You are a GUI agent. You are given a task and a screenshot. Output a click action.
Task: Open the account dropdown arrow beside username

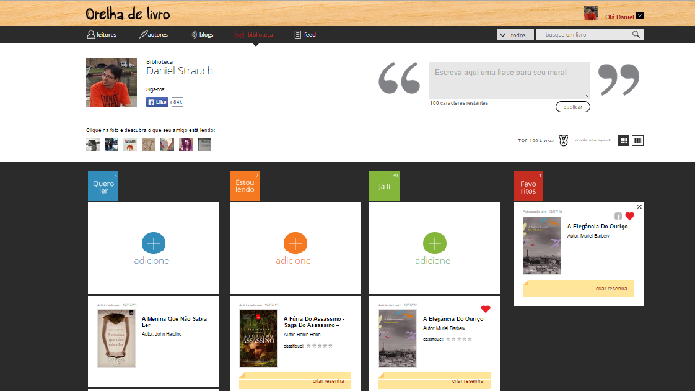point(640,16)
